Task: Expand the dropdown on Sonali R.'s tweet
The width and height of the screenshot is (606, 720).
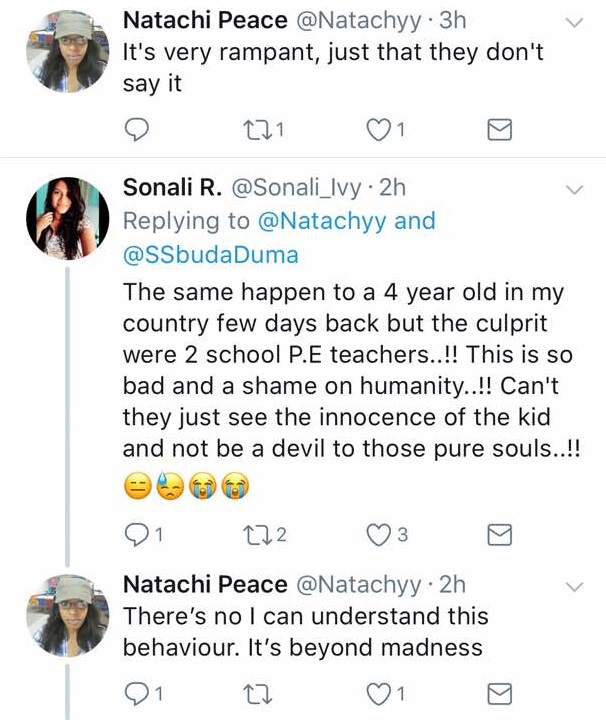Action: coord(576,189)
